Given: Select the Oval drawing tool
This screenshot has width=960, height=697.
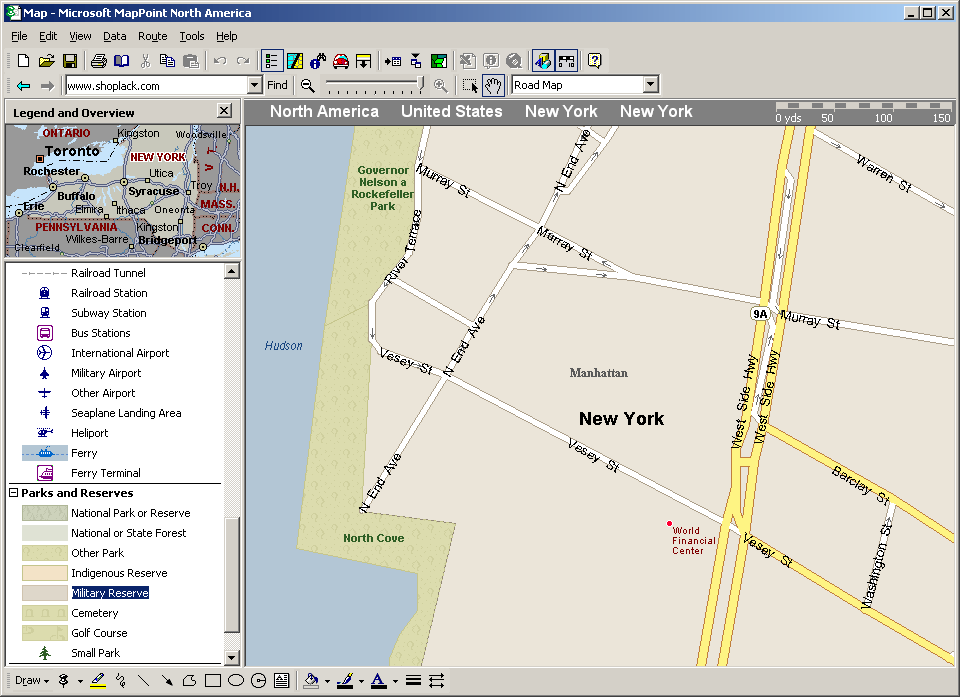Looking at the screenshot, I should (236, 680).
